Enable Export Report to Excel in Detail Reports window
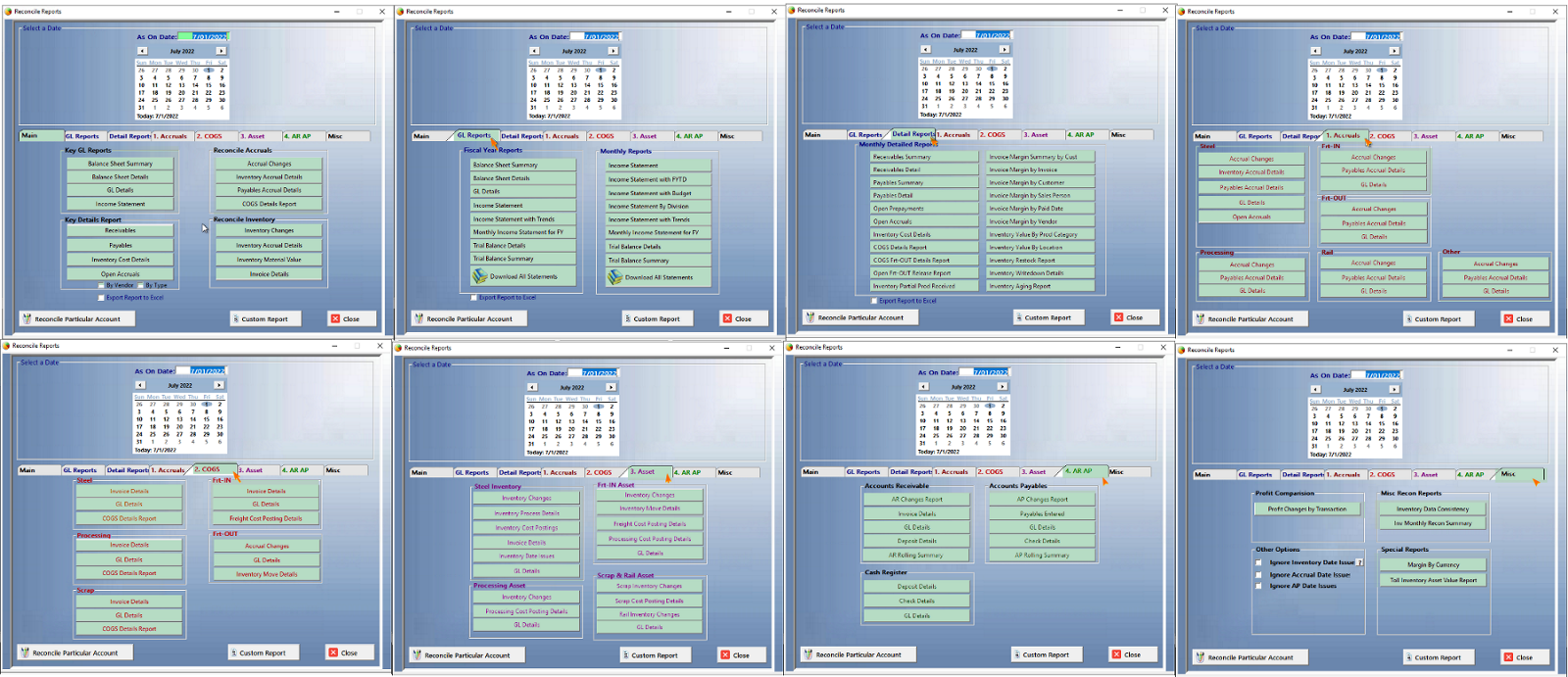The width and height of the screenshot is (1568, 677). pyautogui.click(x=874, y=301)
